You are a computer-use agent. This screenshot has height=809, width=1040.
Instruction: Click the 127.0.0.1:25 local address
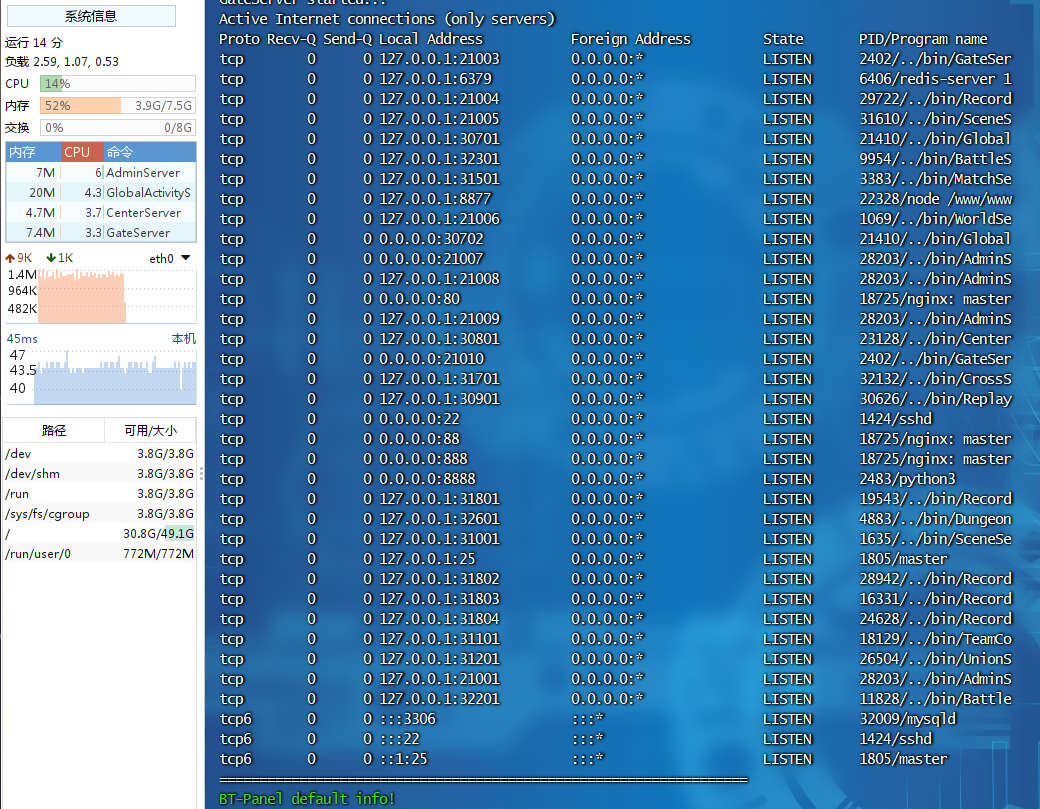pos(427,558)
